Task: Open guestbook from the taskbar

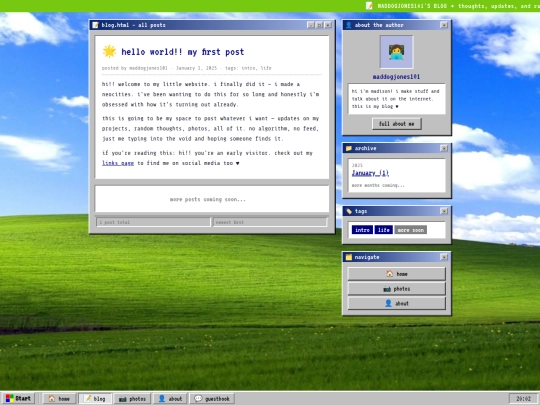Action: click(x=212, y=398)
